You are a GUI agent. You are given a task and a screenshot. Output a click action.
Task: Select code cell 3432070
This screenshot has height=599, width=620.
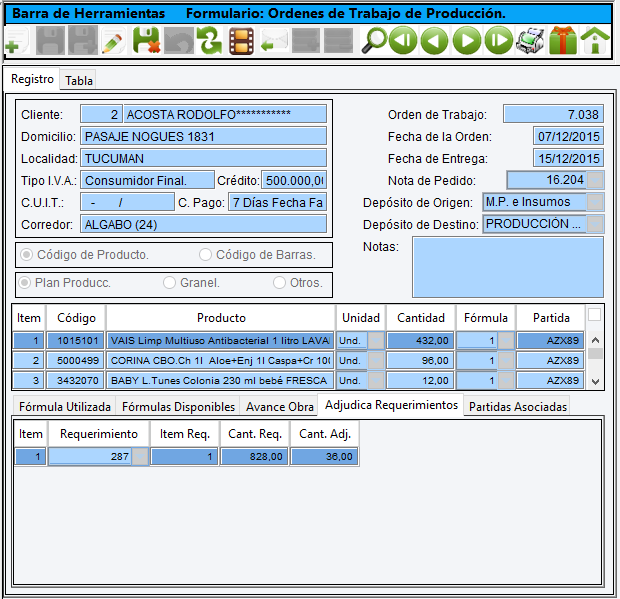[x=76, y=381]
